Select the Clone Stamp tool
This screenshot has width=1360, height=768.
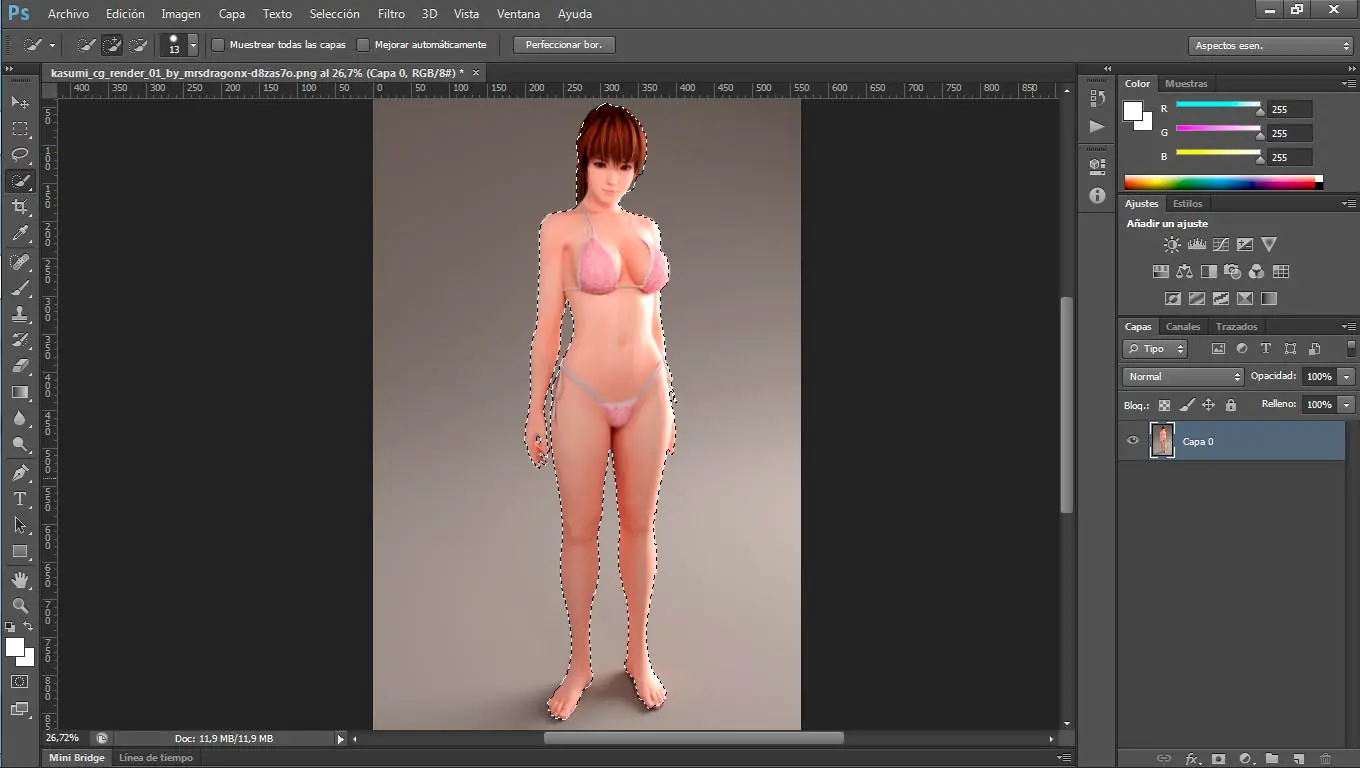click(x=20, y=314)
